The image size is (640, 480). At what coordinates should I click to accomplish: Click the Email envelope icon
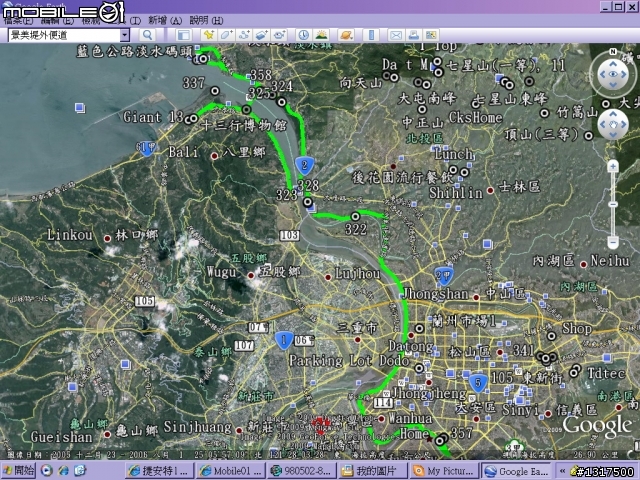[x=396, y=35]
